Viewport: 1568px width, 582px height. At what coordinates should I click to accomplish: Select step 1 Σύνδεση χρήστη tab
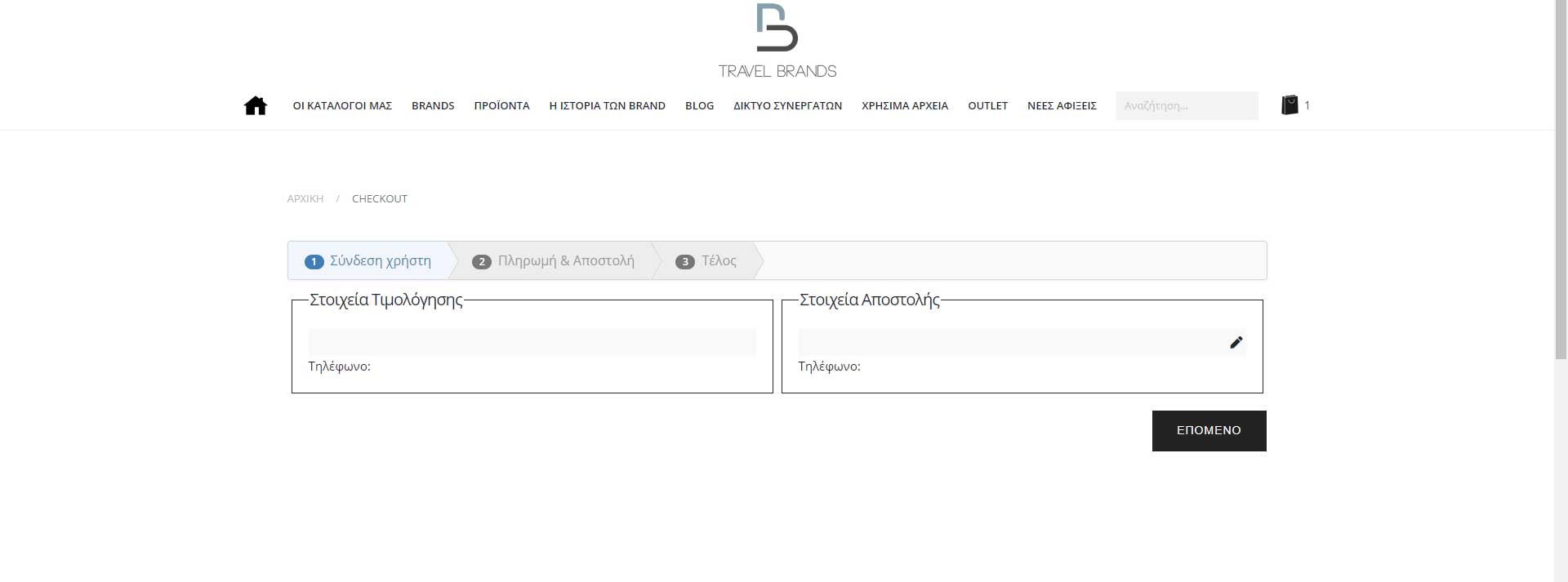point(367,260)
